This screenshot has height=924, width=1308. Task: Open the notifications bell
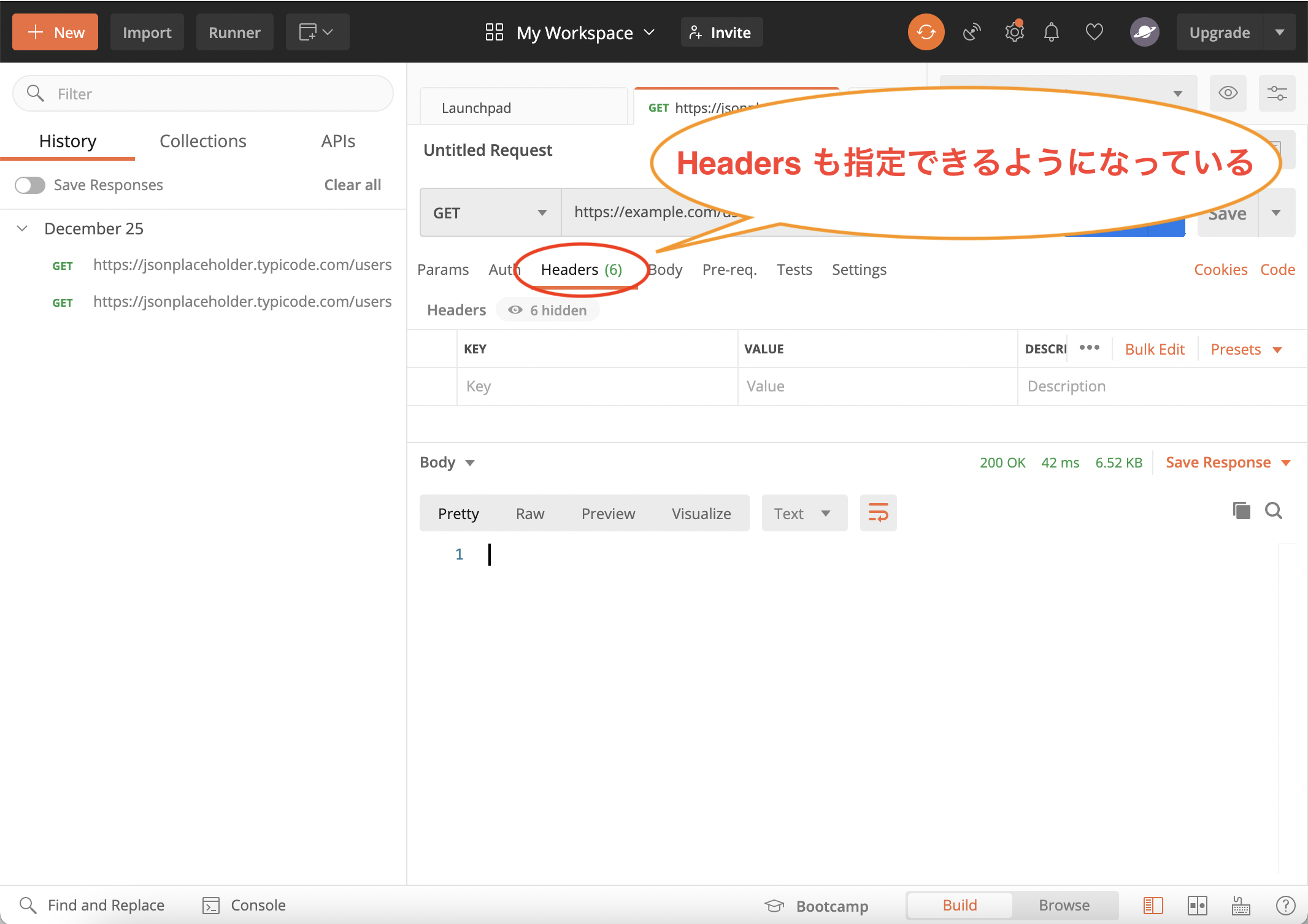(x=1052, y=32)
